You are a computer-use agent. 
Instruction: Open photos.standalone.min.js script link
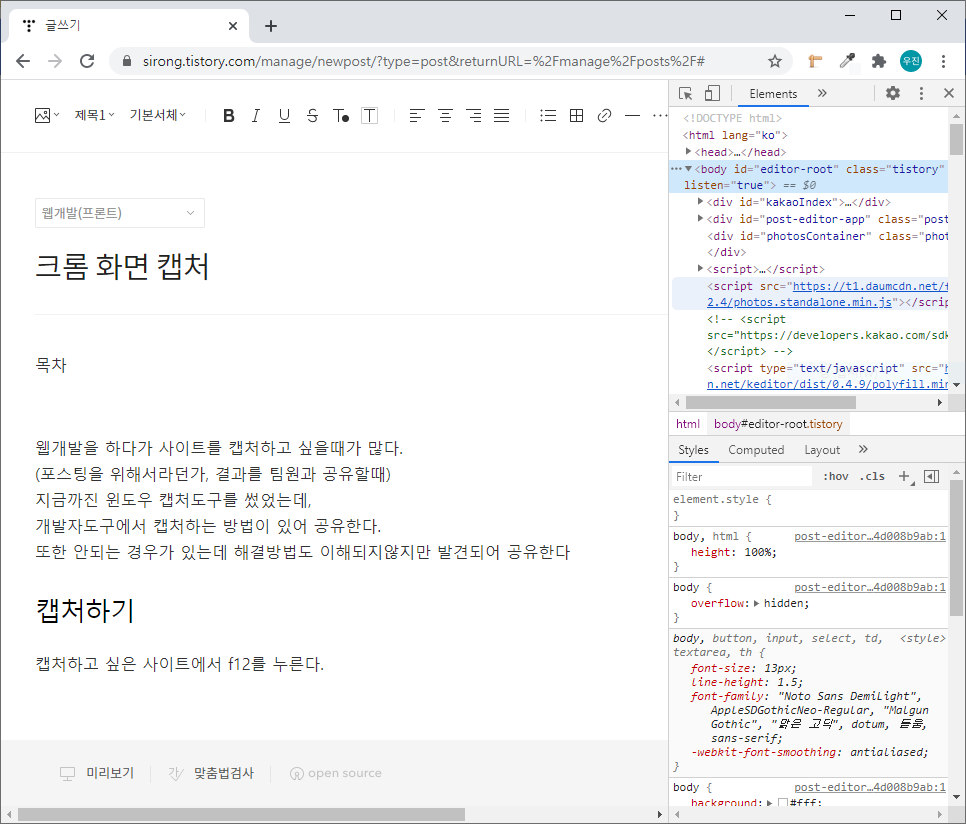(800, 302)
